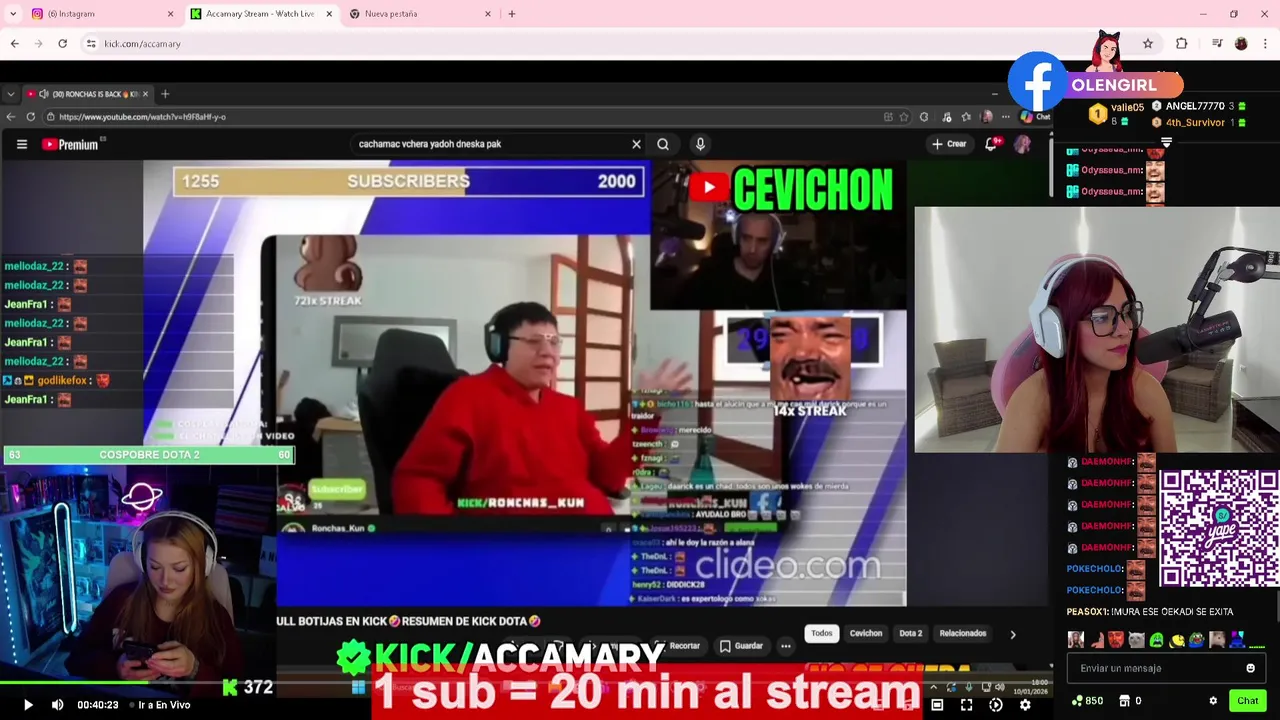Open the chat shop icon
The image size is (1280, 720).
(1124, 701)
